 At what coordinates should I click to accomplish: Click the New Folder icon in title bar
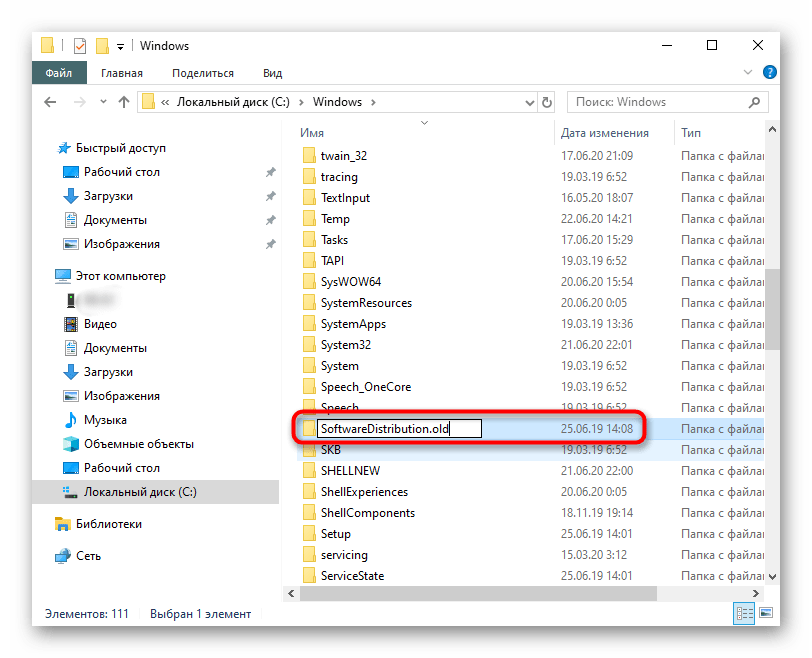[102, 46]
